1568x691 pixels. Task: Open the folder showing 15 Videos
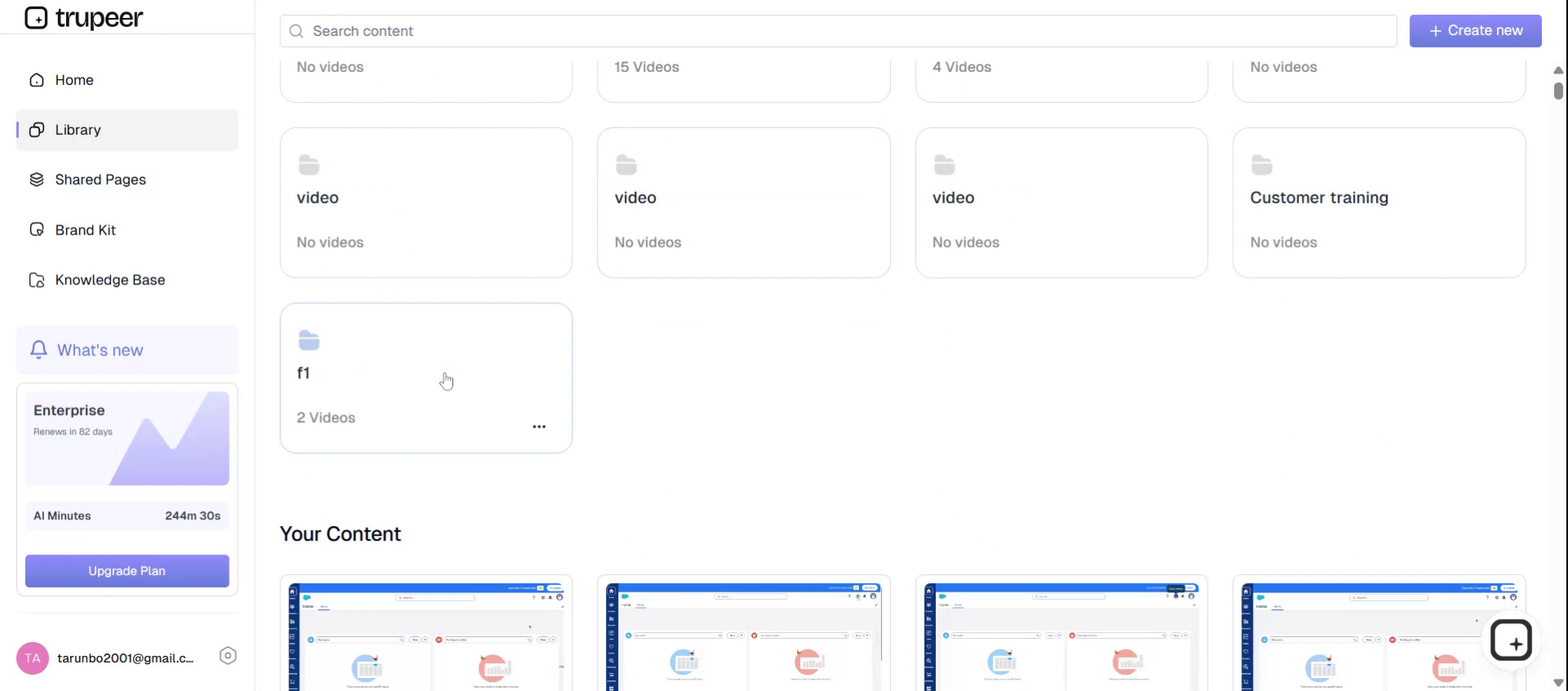click(743, 80)
